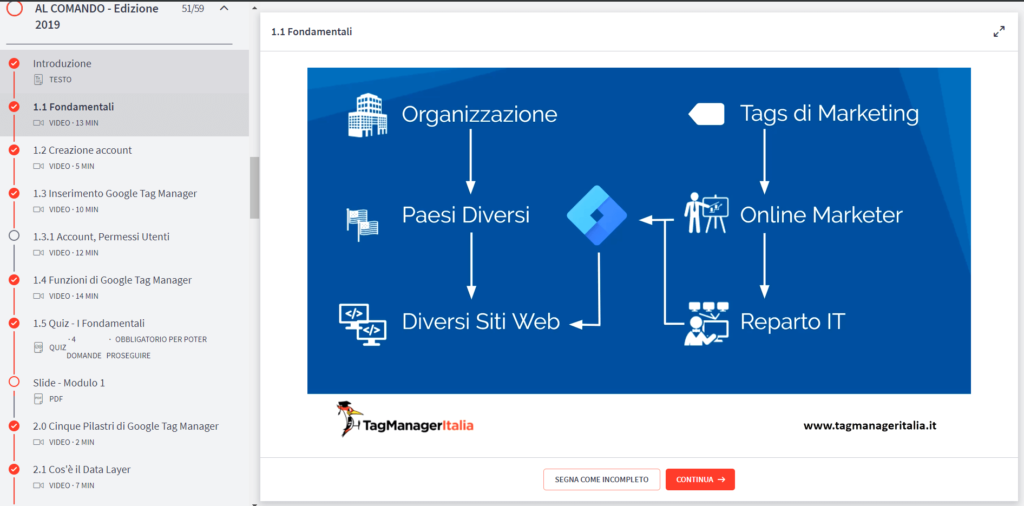Open lesson 1.3 Inserimento Google Tag Manager
This screenshot has width=1024, height=506.
coord(115,193)
